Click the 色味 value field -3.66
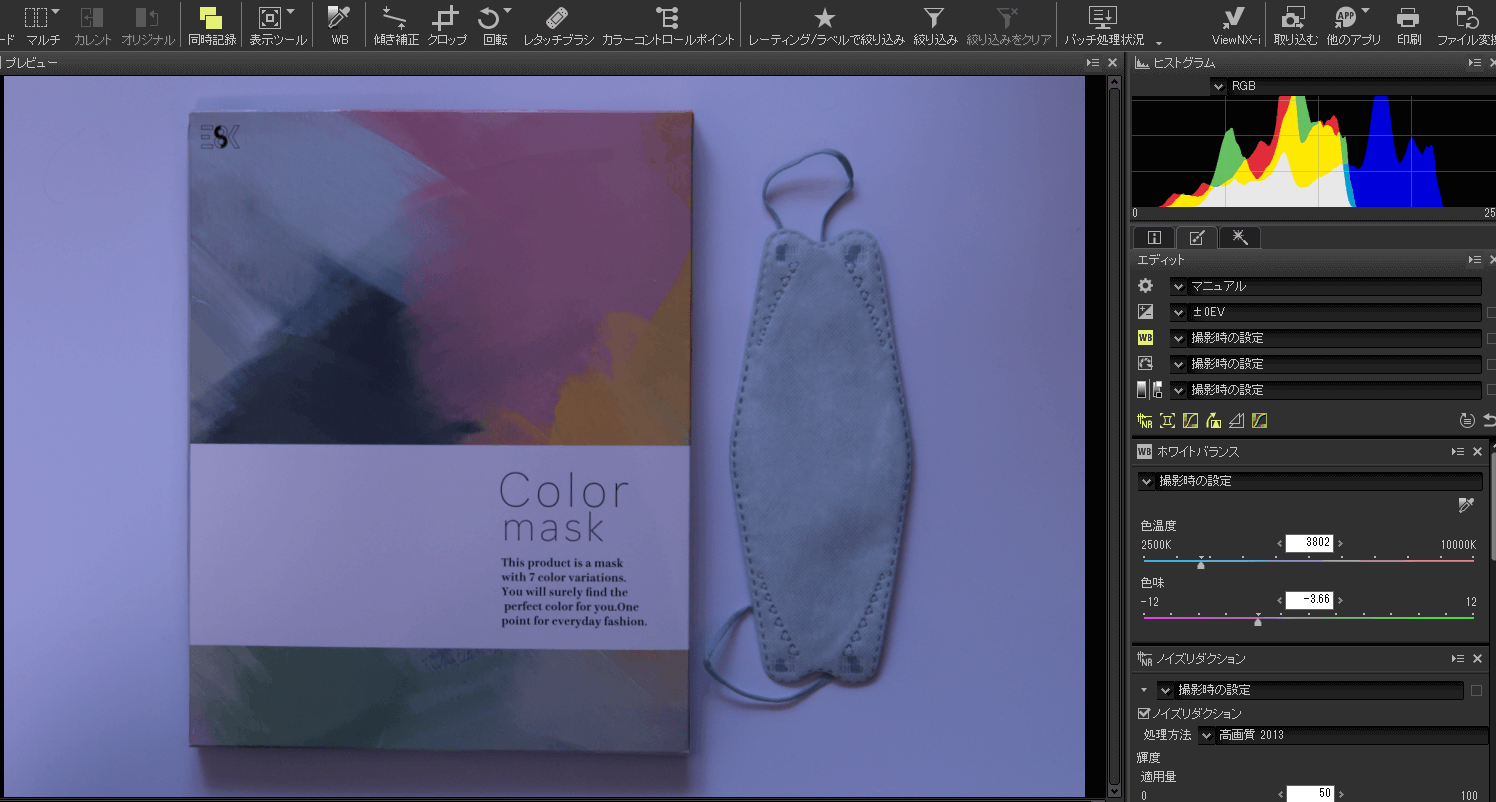This screenshot has height=802, width=1496. (1309, 600)
